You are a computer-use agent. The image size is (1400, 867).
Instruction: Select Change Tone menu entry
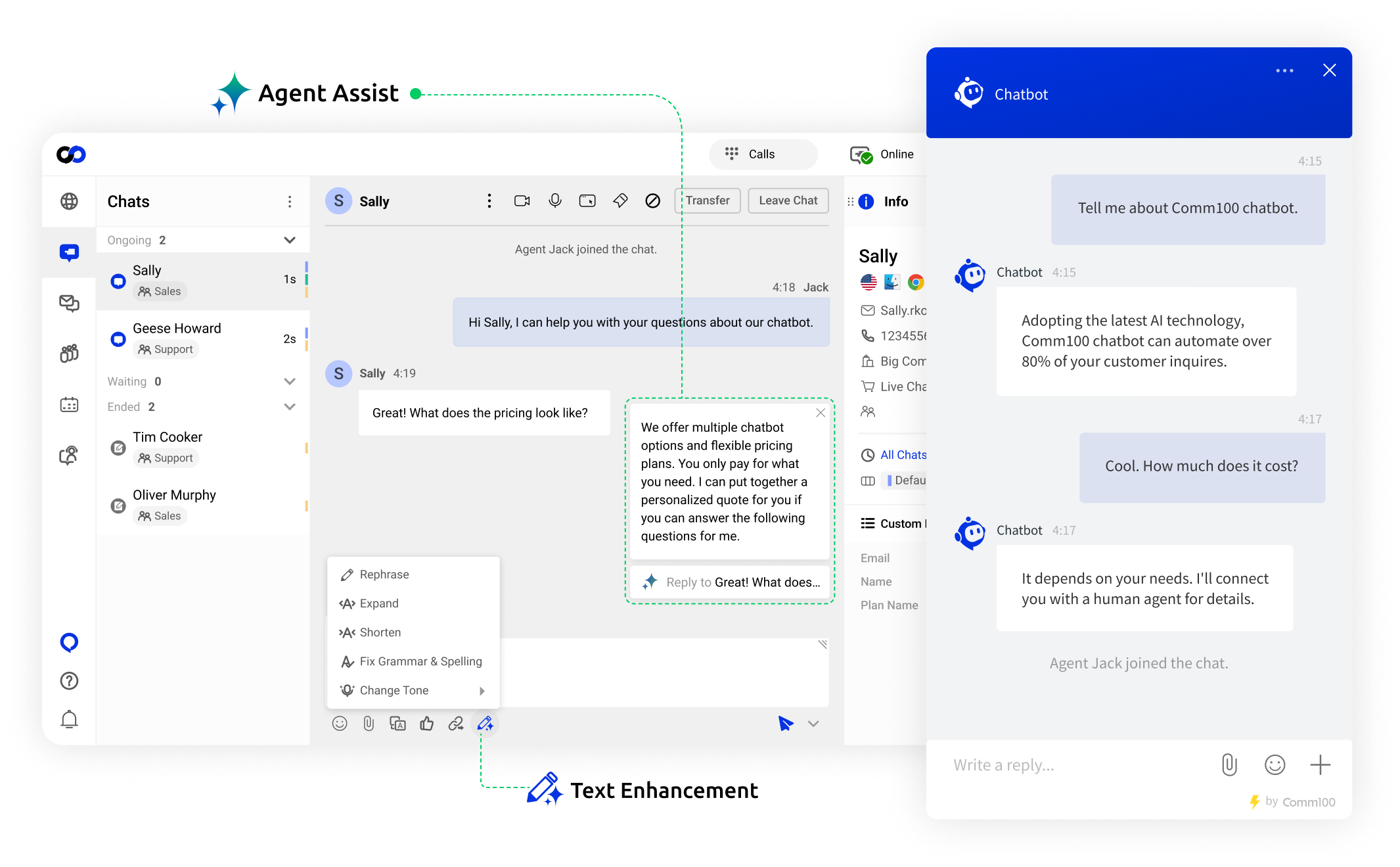point(413,690)
